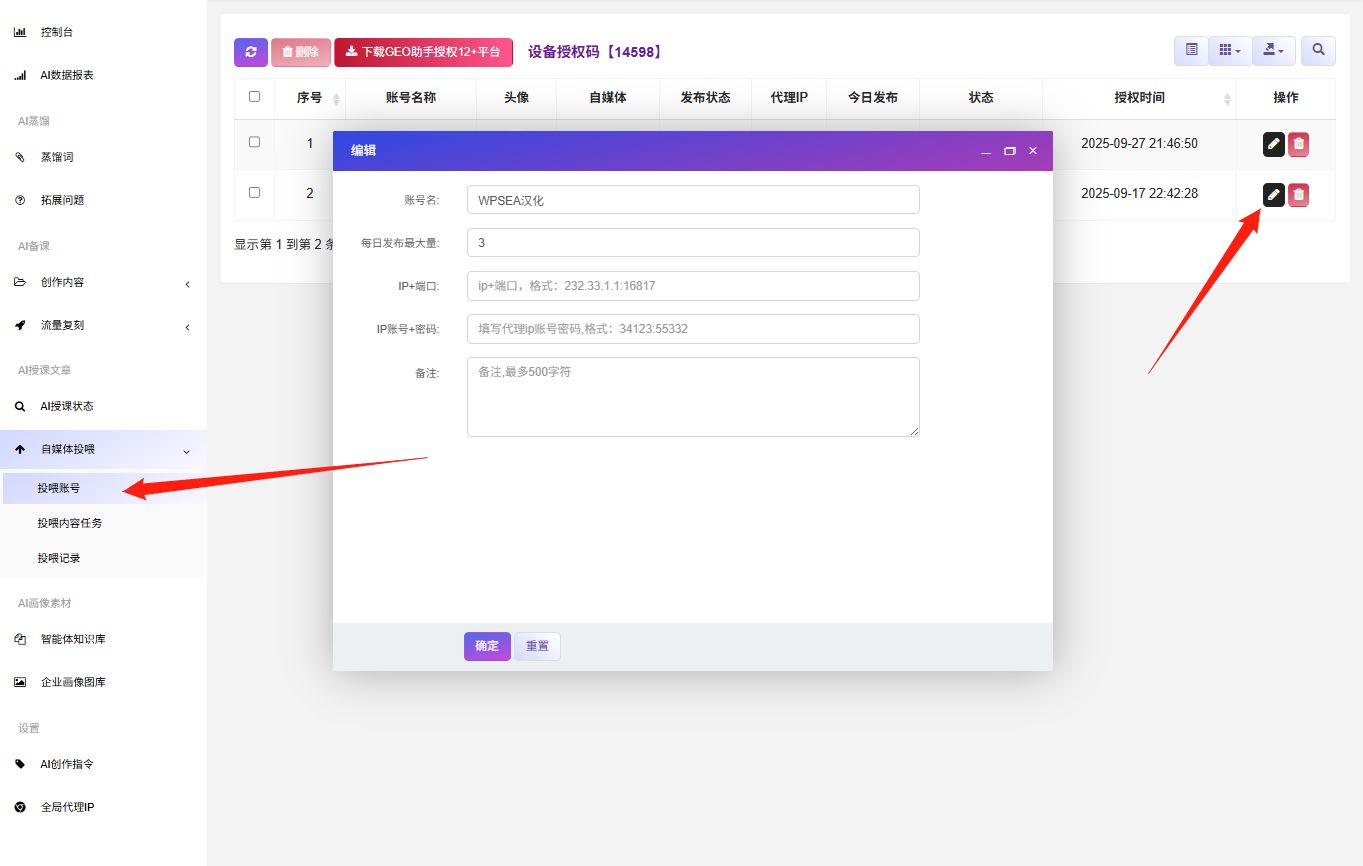
Task: Check the checkbox for row 1
Action: (254, 142)
